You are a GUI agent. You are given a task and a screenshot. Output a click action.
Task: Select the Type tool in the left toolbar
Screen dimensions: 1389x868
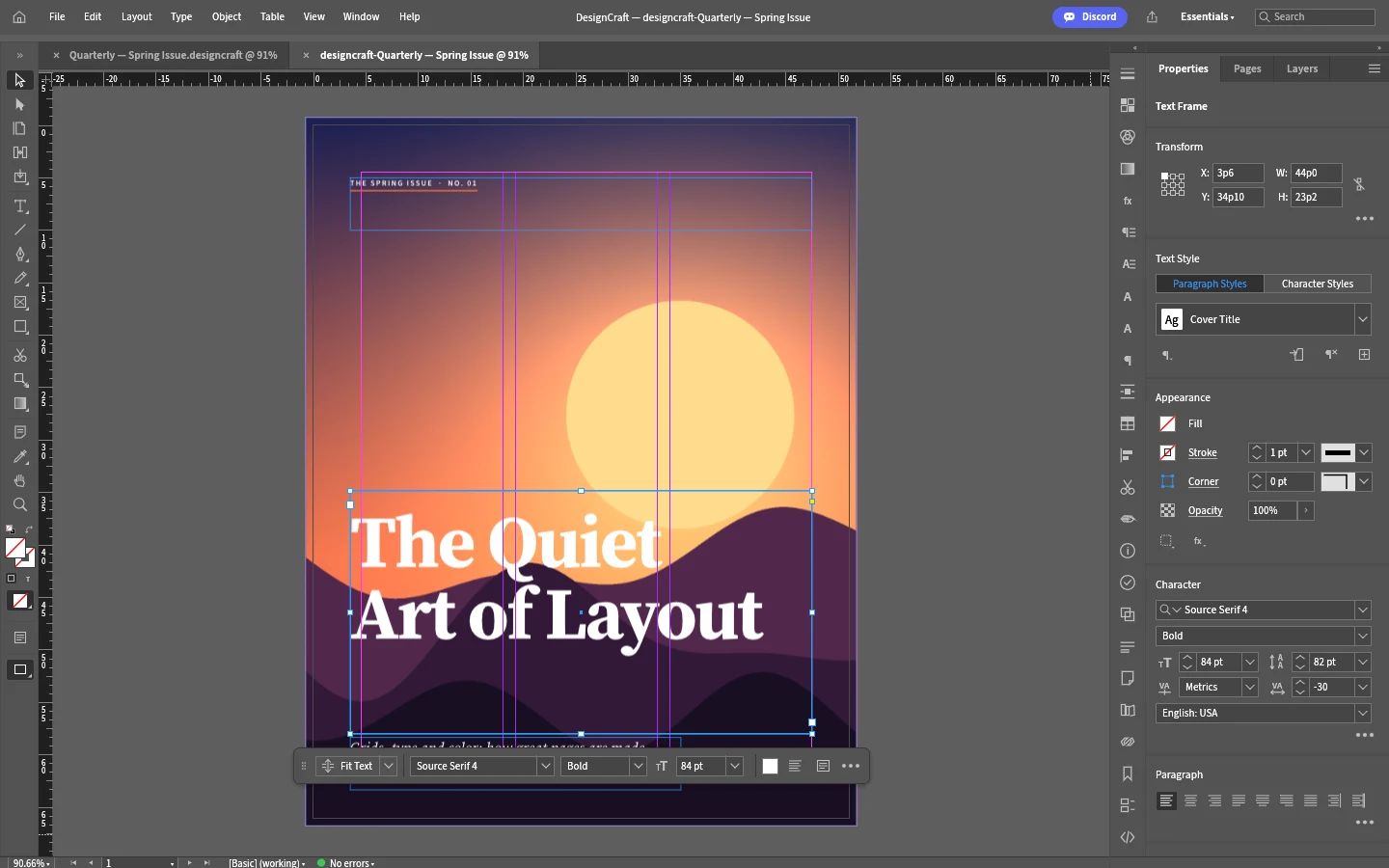[x=20, y=205]
